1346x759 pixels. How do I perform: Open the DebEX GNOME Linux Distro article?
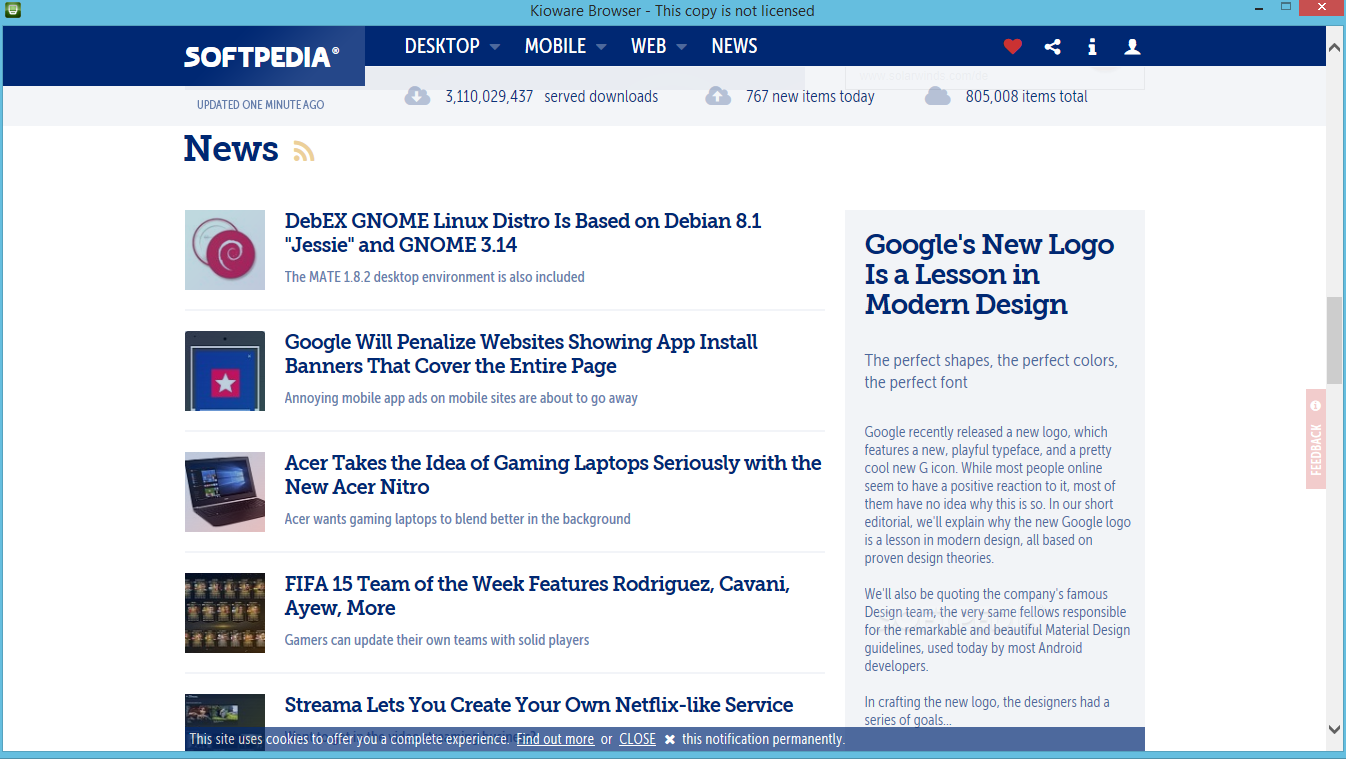(523, 233)
